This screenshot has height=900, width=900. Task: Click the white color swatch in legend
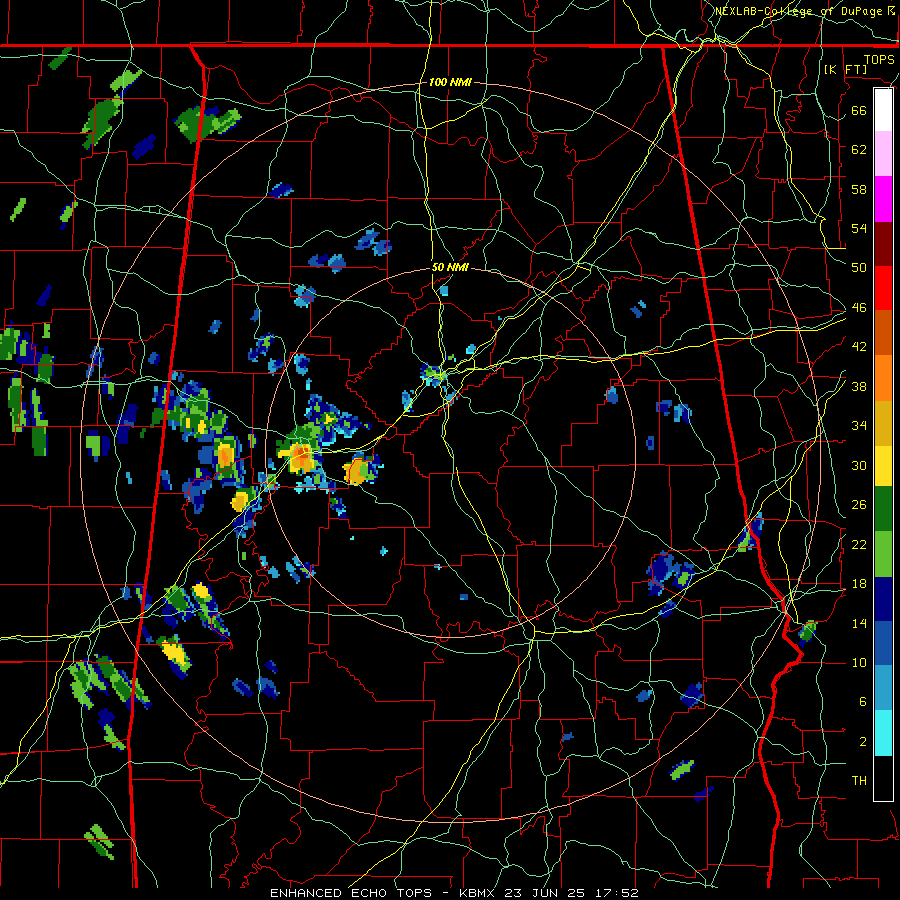tap(883, 110)
